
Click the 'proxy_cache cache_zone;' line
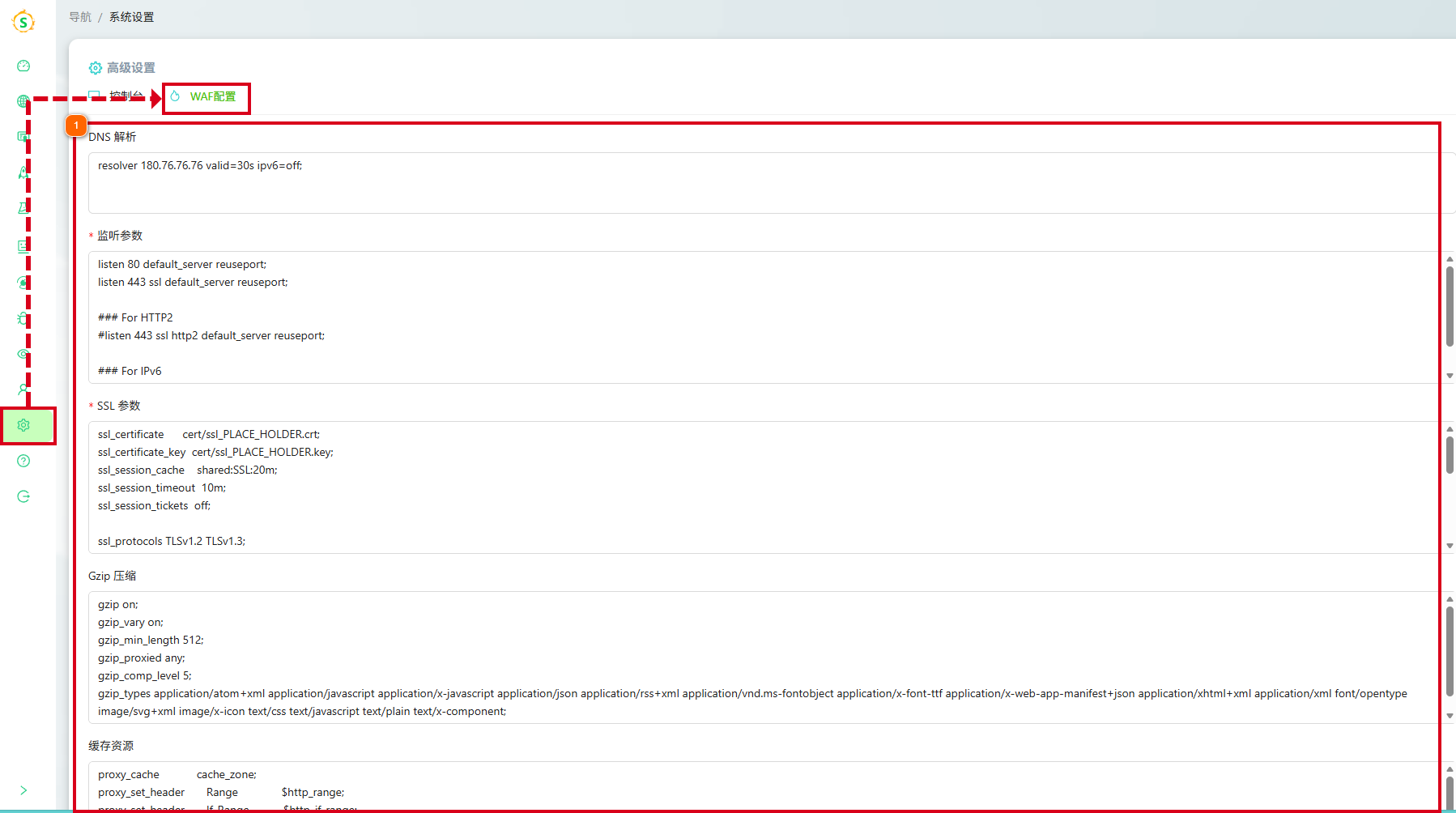pos(177,774)
